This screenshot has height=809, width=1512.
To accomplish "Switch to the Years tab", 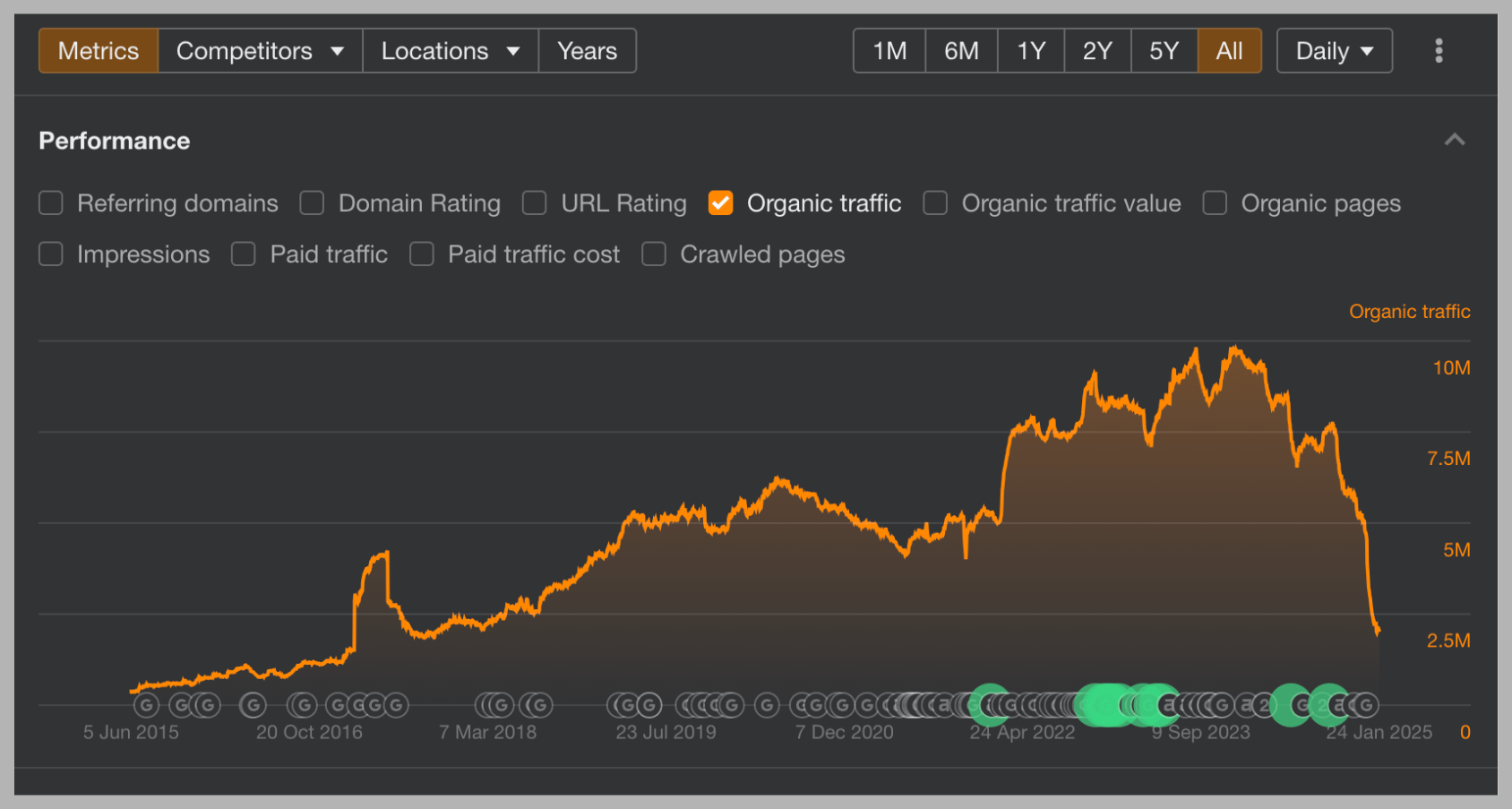I will [x=588, y=51].
